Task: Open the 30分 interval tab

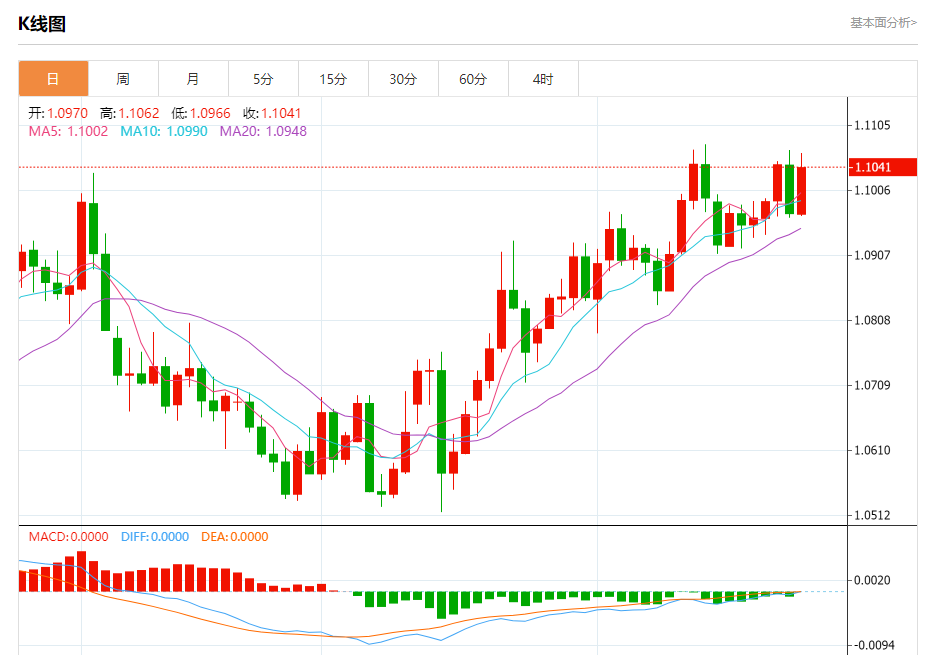Action: point(404,78)
